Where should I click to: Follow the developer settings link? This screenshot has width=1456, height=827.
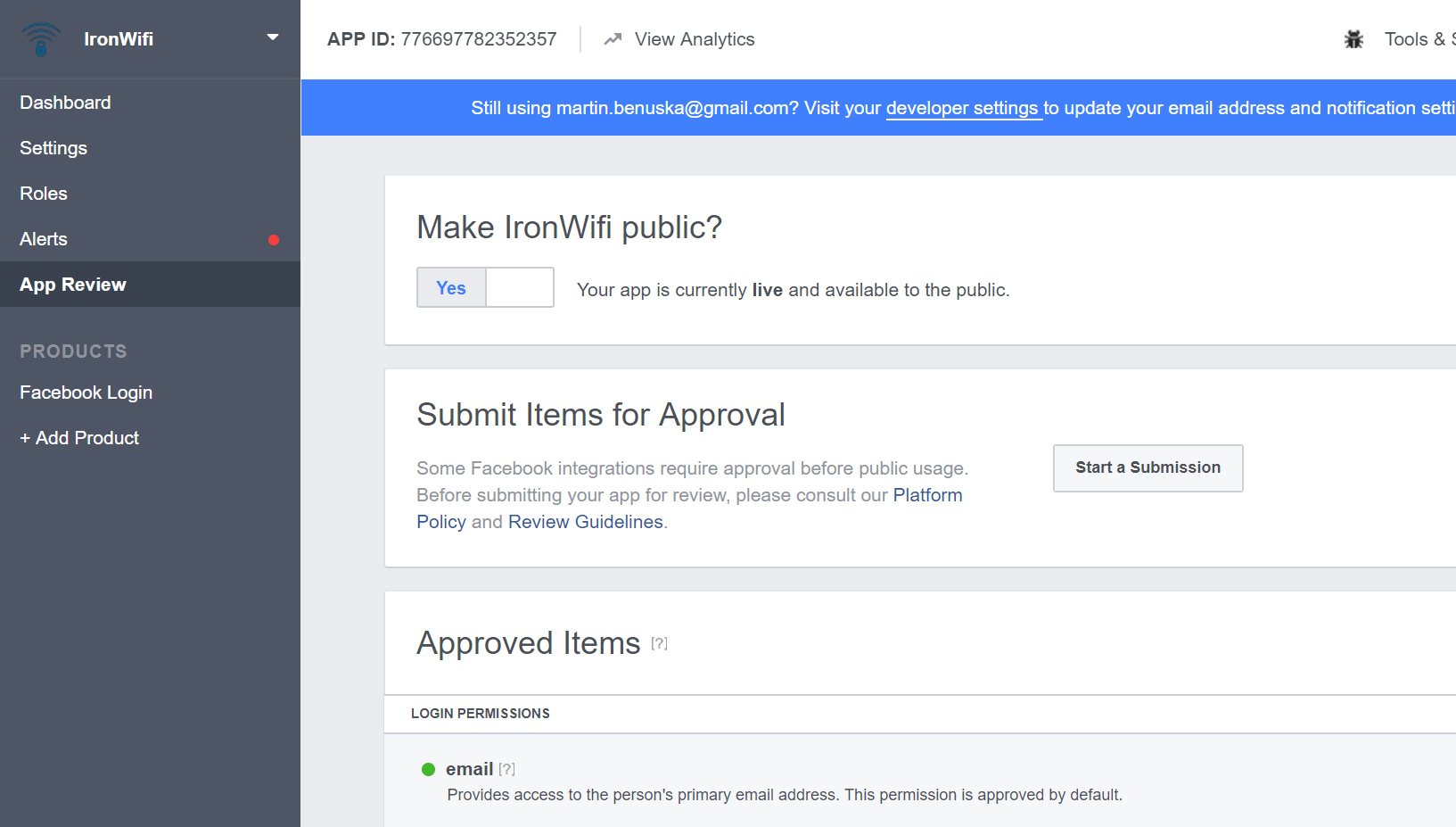pos(962,108)
